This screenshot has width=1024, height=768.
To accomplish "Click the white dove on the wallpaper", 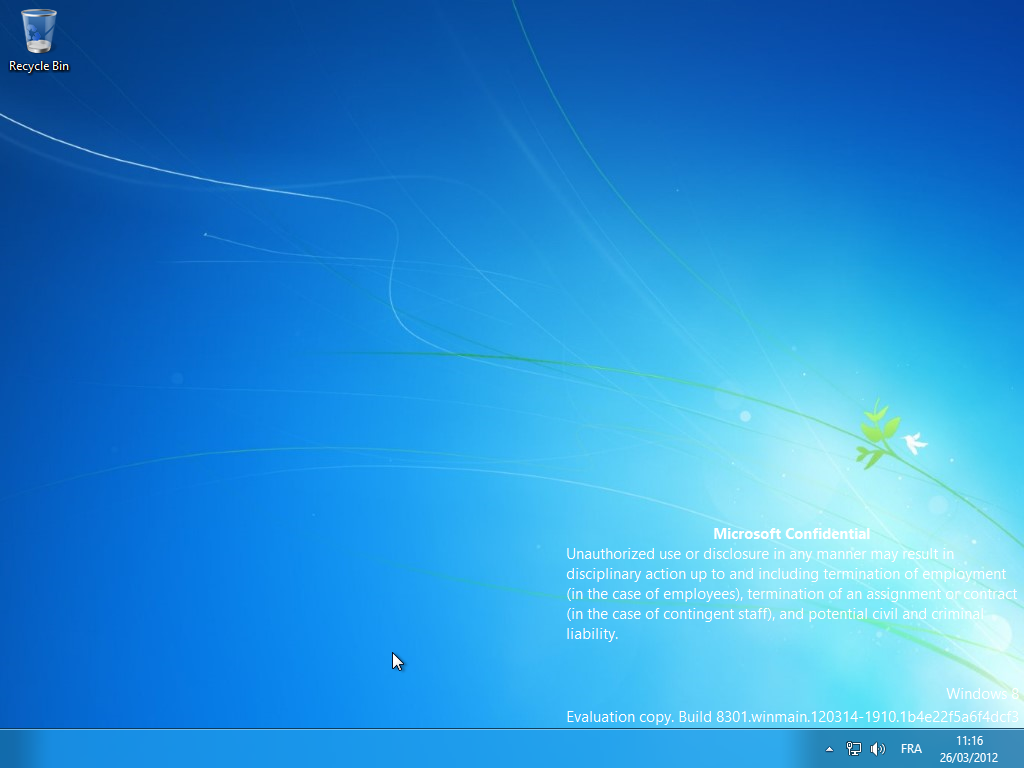I will click(913, 442).
